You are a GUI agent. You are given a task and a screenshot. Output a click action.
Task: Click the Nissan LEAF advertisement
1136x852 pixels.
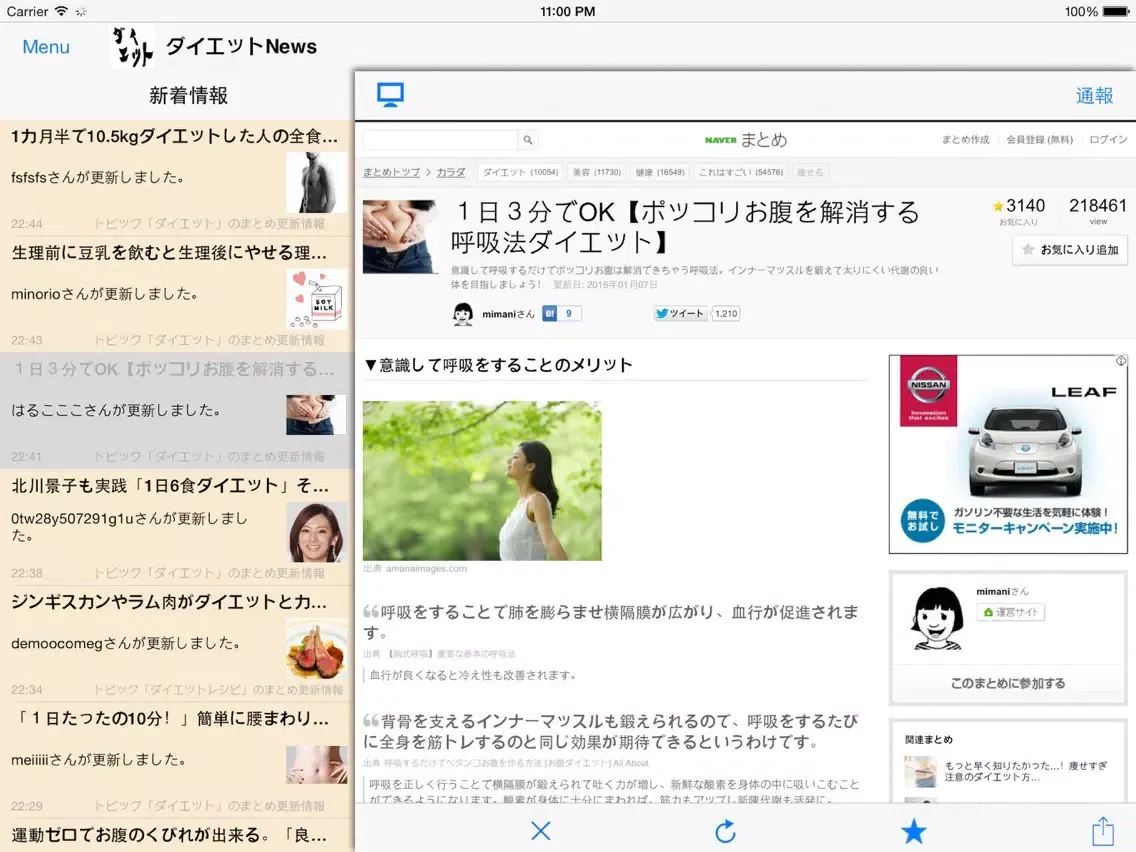(1008, 454)
